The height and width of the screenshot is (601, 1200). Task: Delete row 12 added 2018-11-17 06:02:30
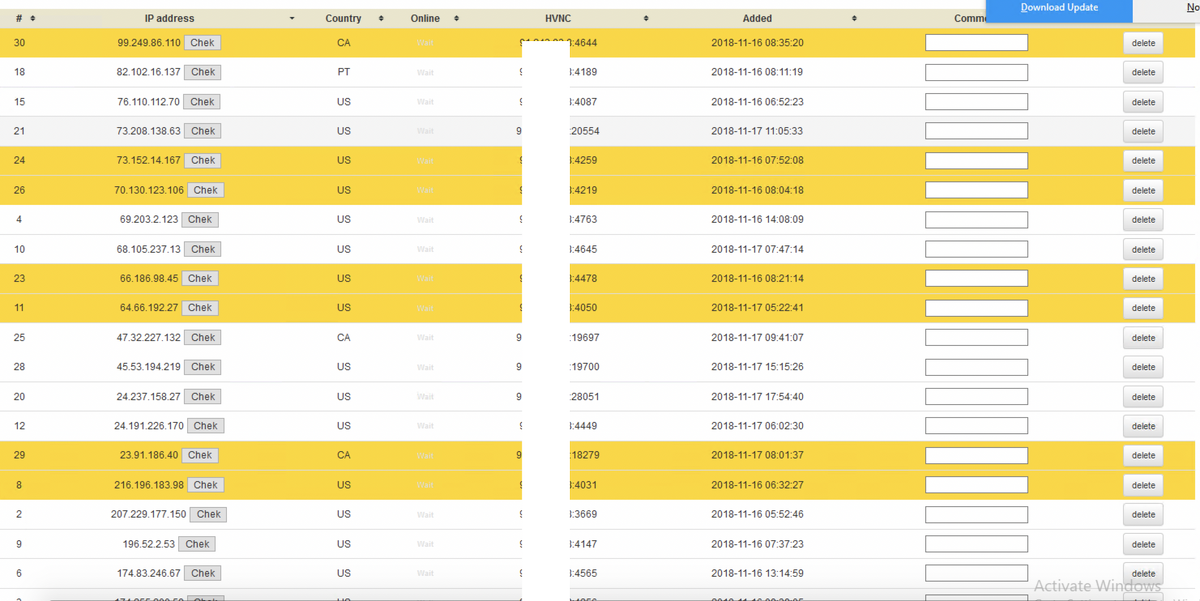[x=1143, y=426]
